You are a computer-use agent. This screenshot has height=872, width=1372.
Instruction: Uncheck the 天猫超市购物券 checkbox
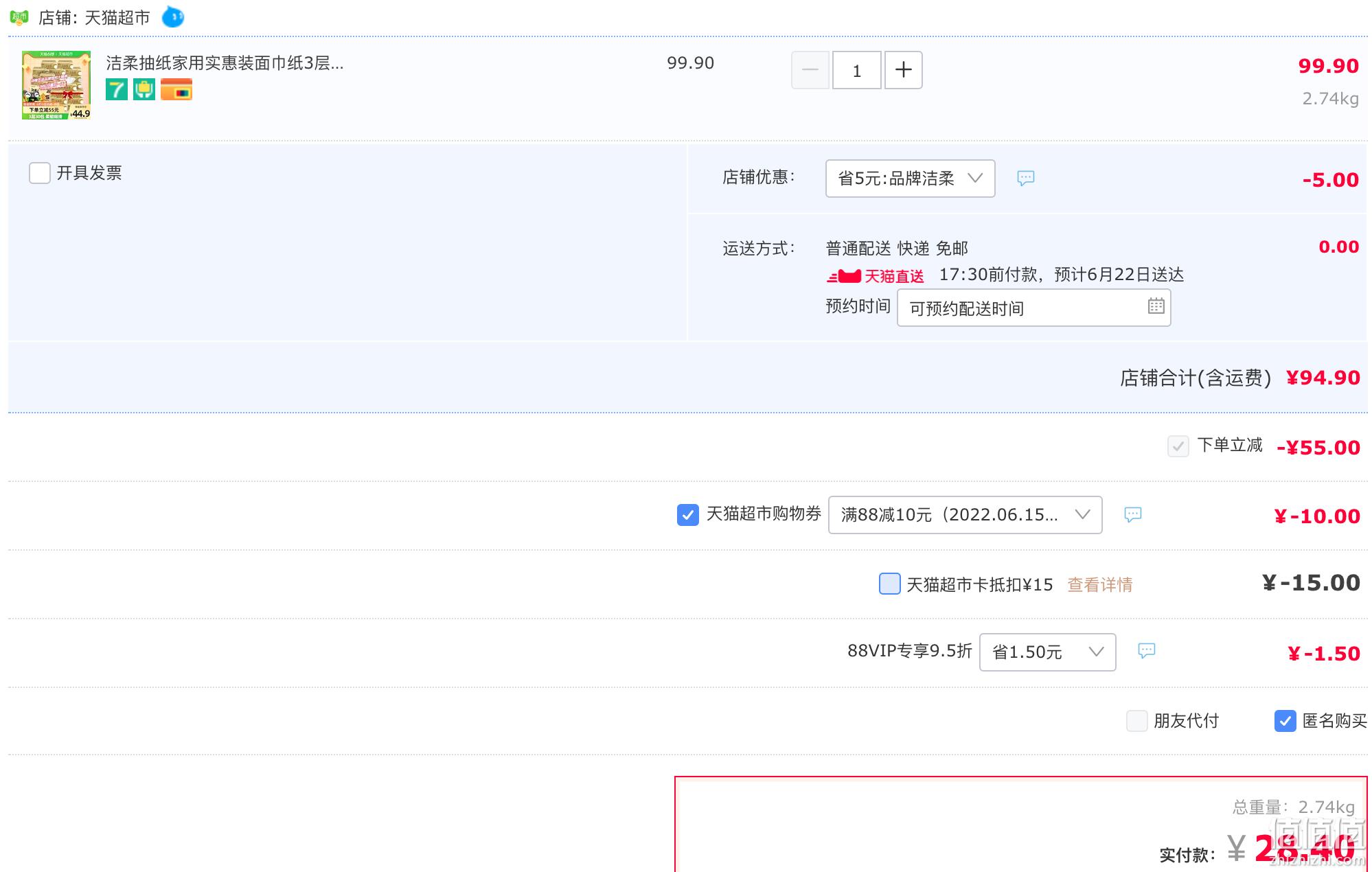click(x=688, y=515)
